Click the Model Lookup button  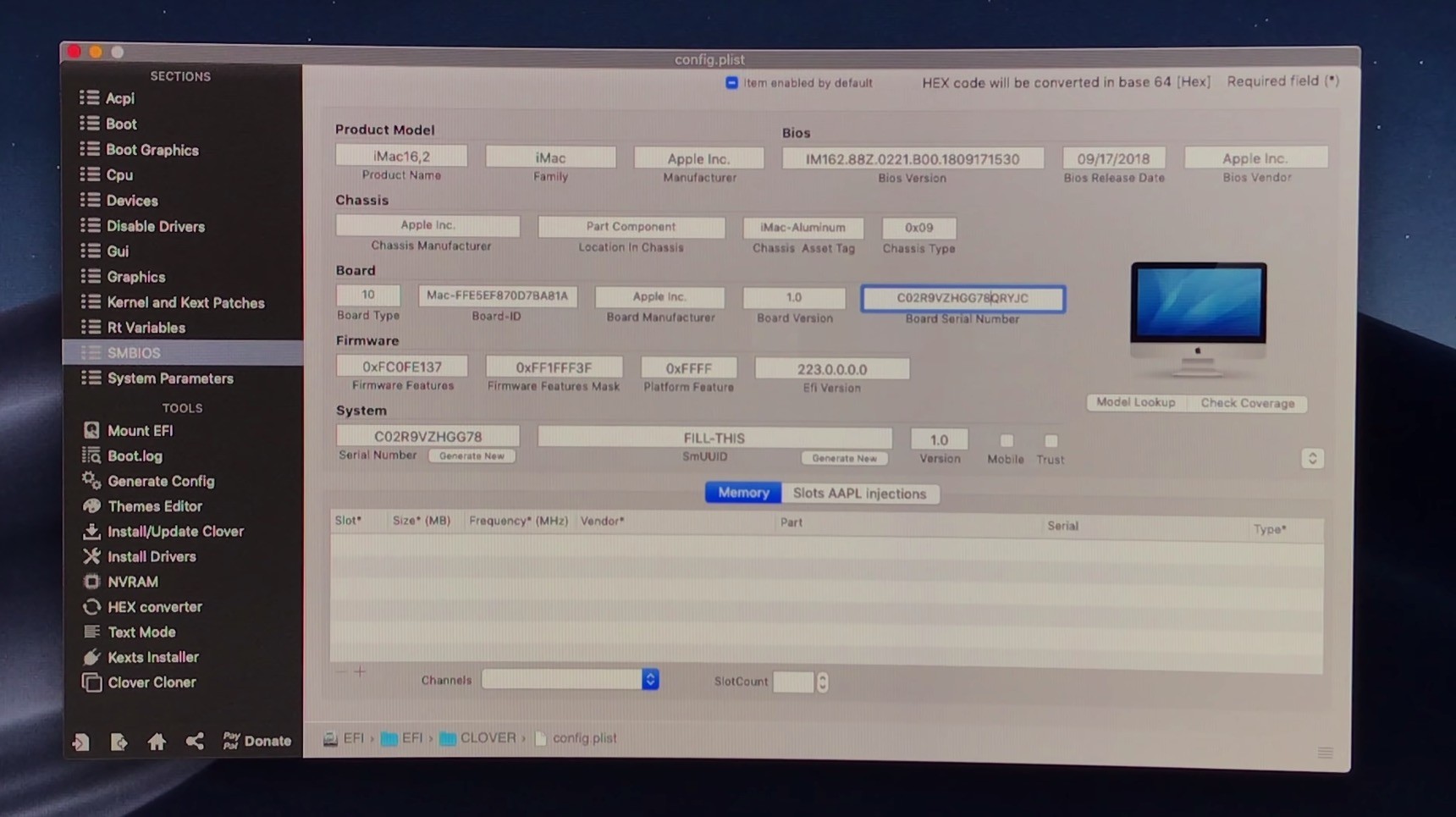[1136, 403]
